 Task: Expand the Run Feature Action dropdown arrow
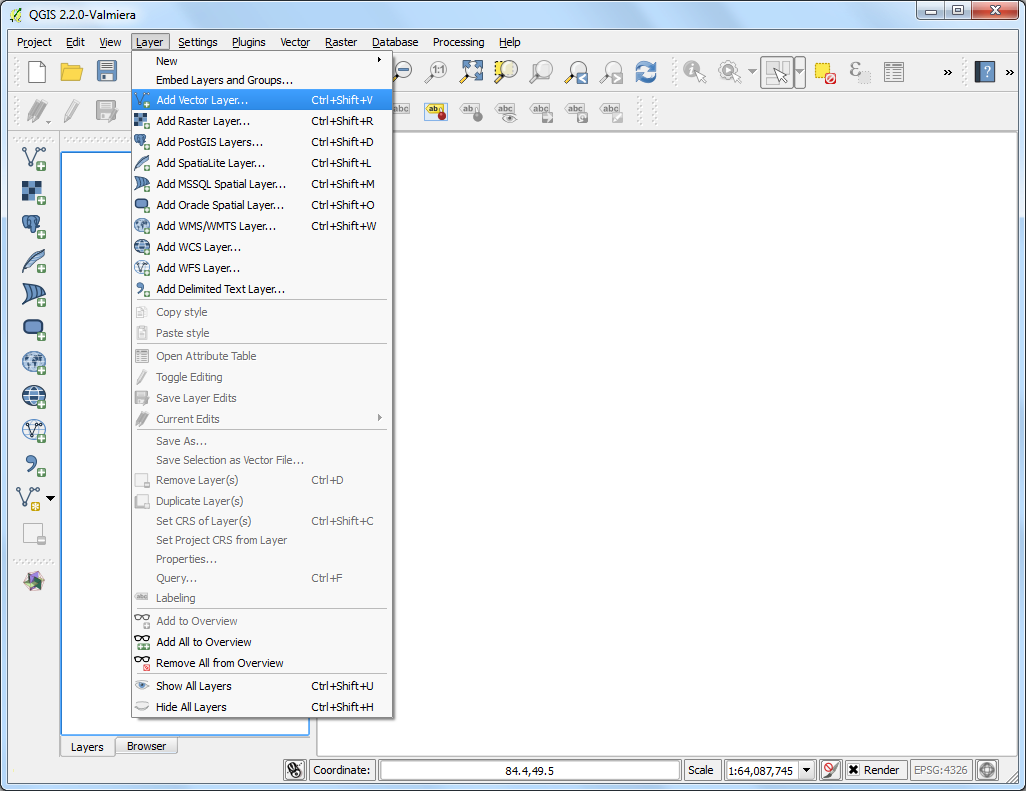752,71
